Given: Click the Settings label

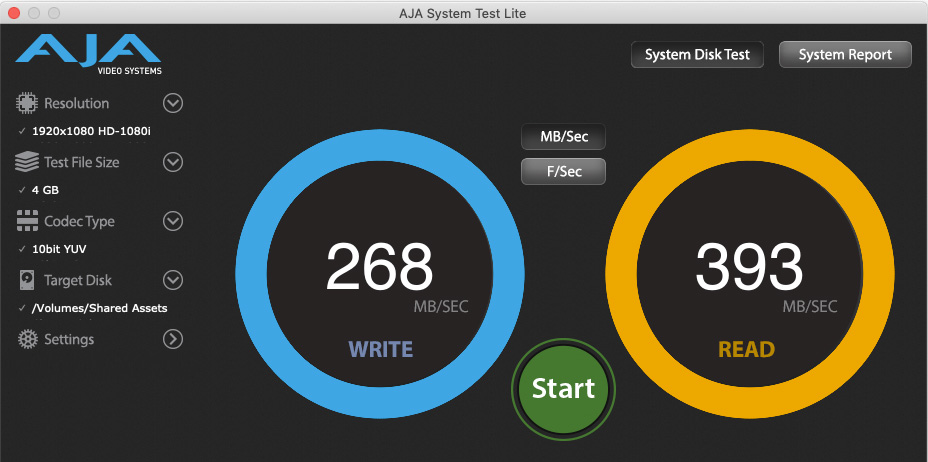Looking at the screenshot, I should coord(69,340).
